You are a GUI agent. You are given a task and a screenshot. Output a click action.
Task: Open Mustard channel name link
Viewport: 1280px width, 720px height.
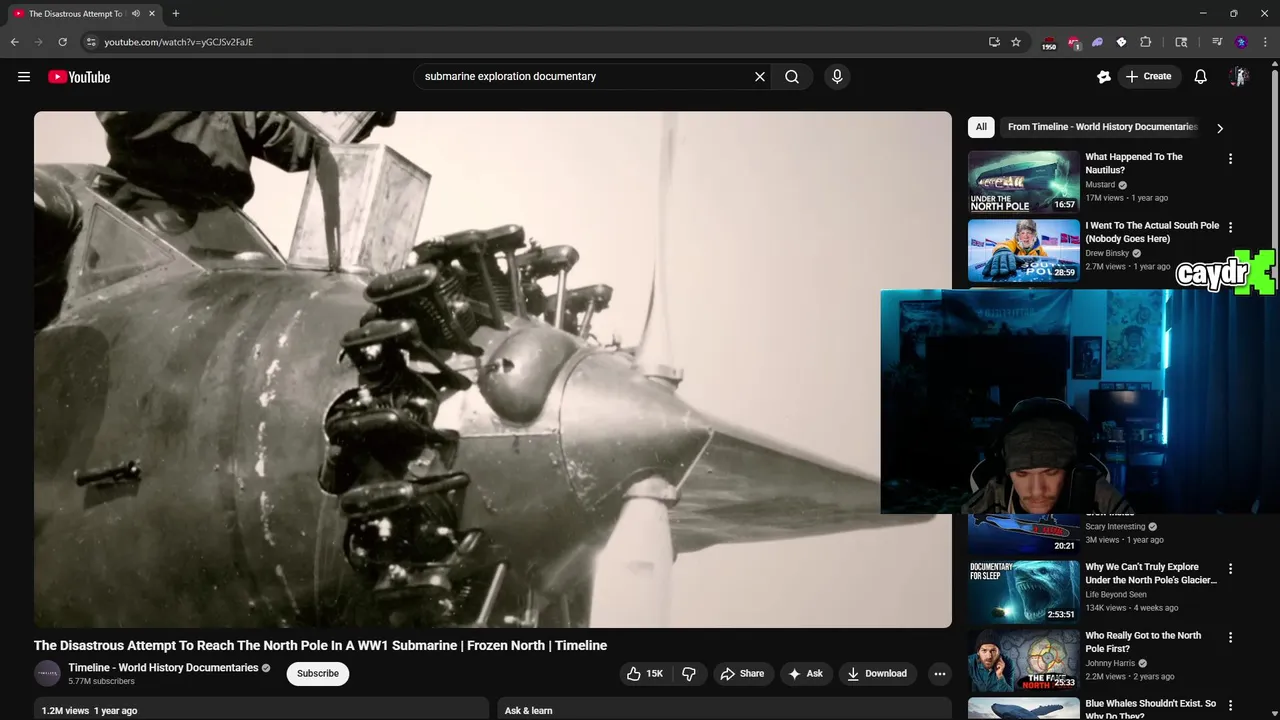pyautogui.click(x=1100, y=185)
